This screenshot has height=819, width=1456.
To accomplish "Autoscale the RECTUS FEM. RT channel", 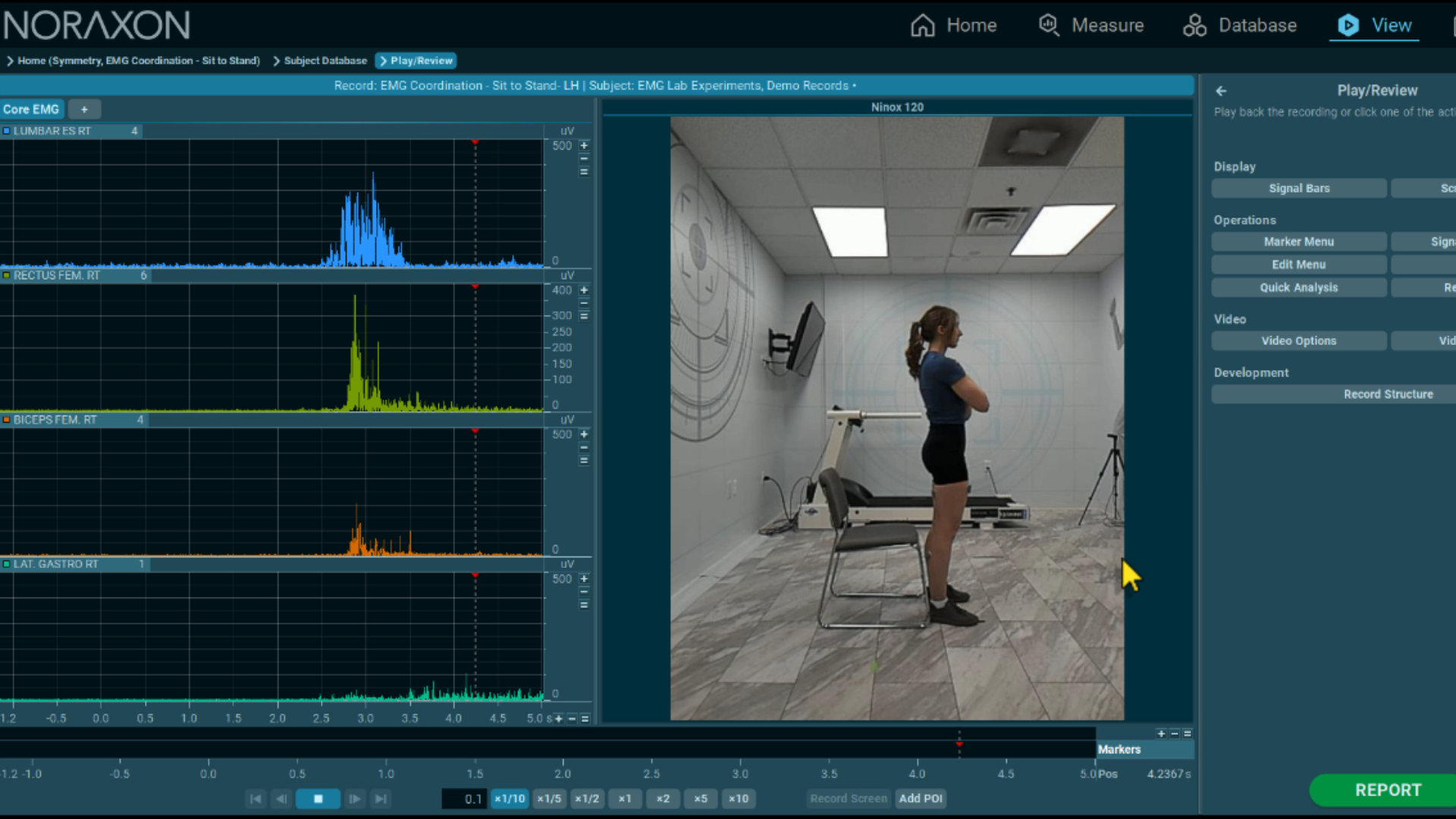I will pos(584,315).
